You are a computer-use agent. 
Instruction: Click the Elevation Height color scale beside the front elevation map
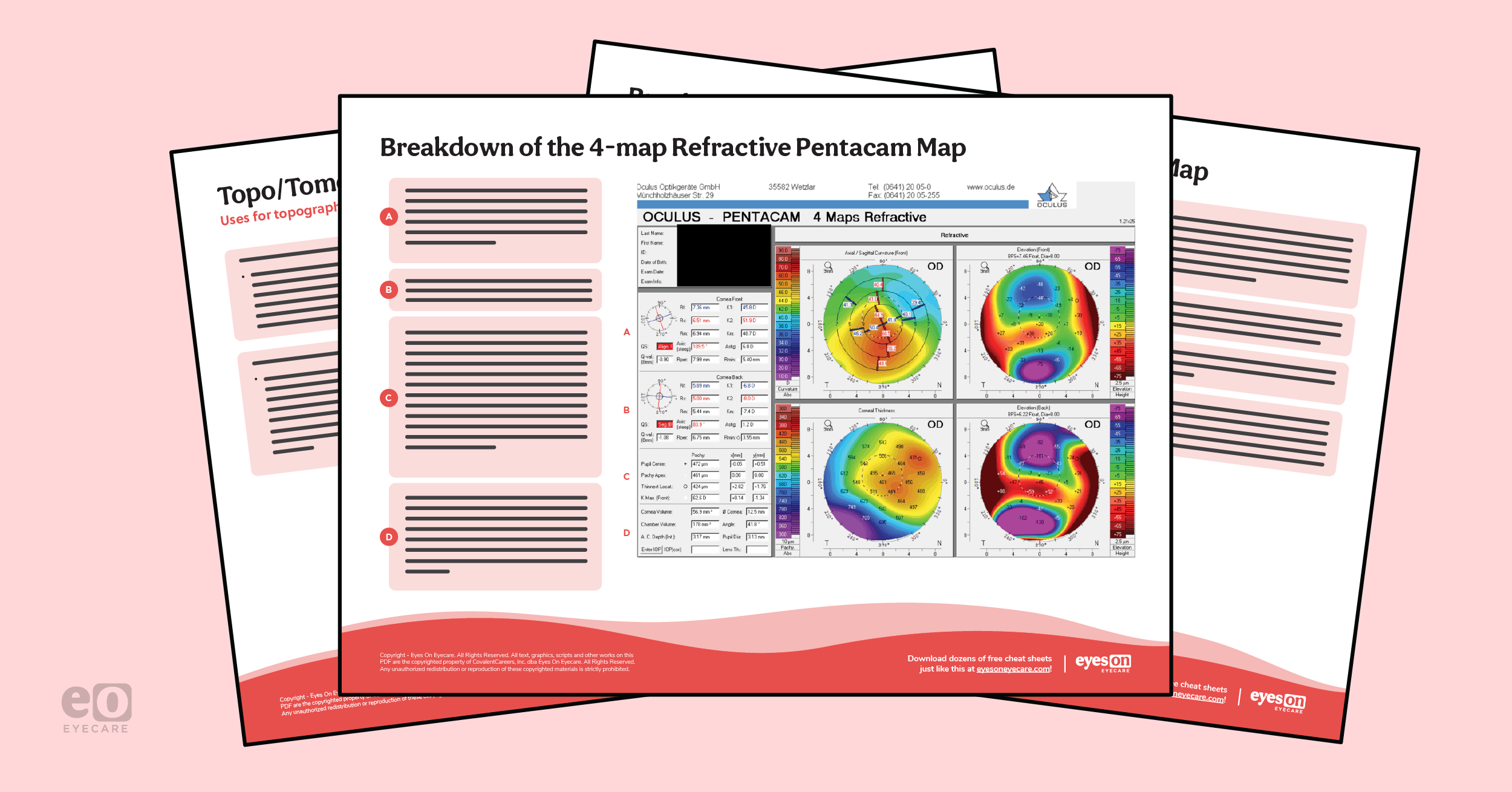click(1122, 321)
